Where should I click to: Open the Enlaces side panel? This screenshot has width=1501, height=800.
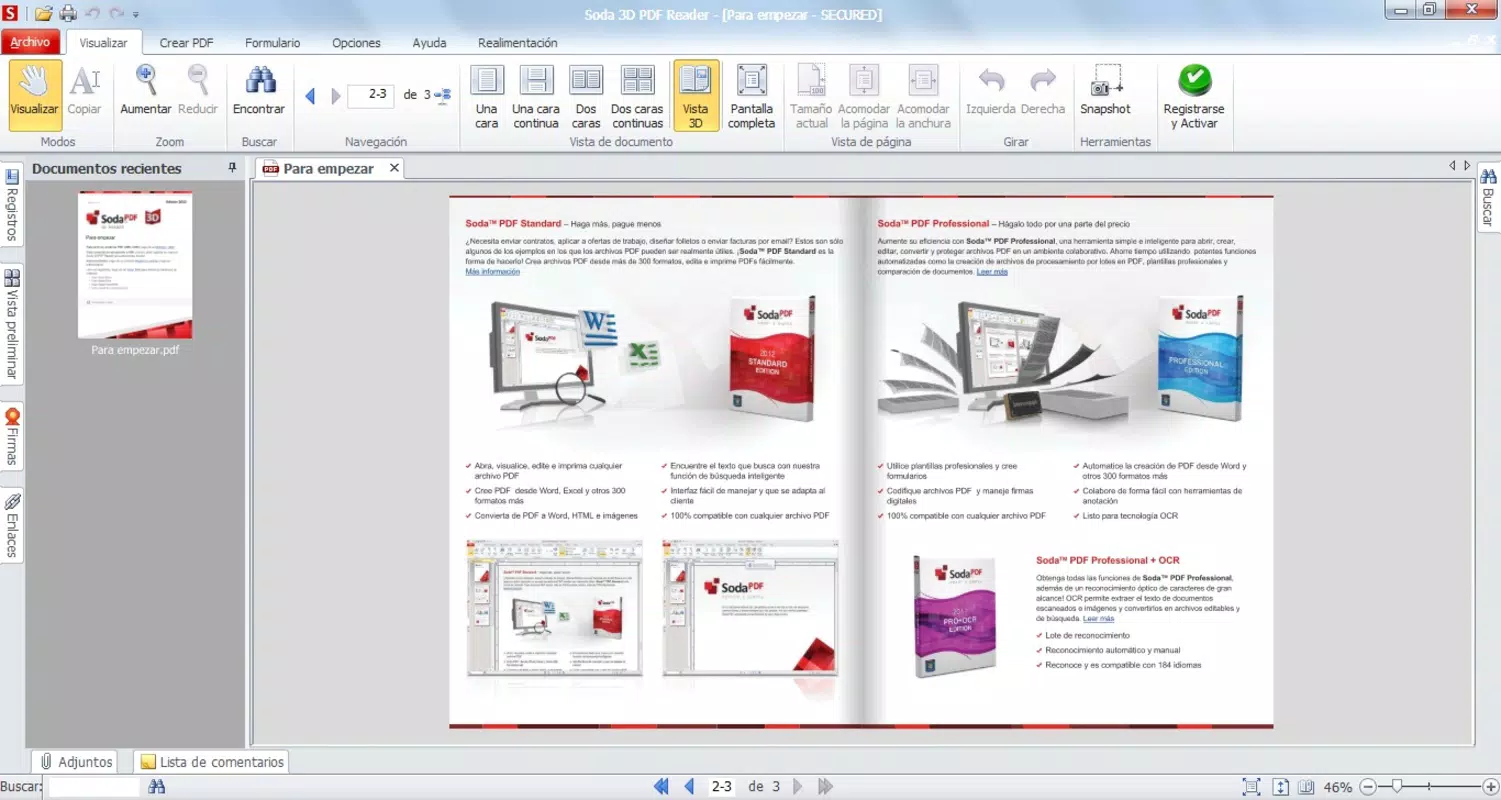point(11,526)
